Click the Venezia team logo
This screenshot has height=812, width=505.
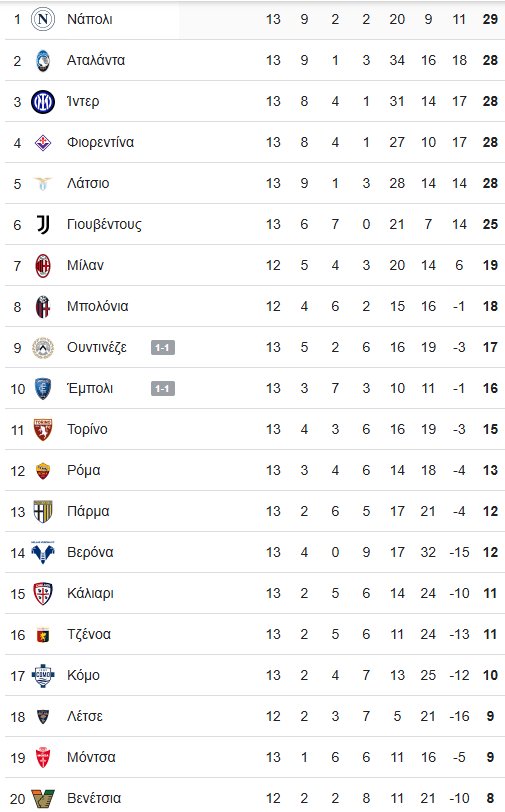click(43, 799)
